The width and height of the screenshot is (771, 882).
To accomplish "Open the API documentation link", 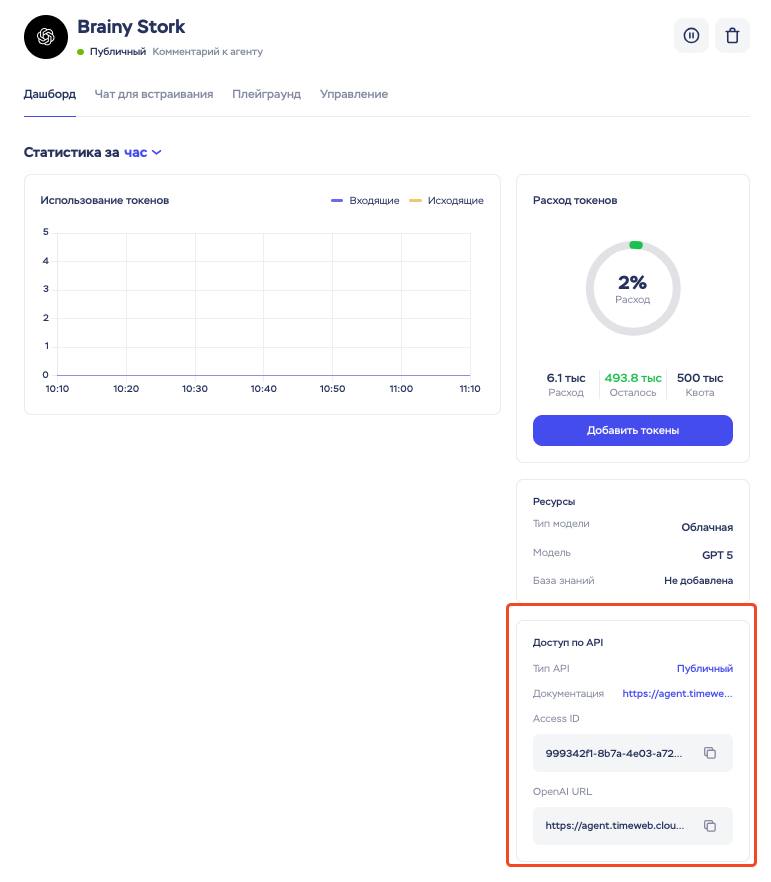I will point(677,693).
